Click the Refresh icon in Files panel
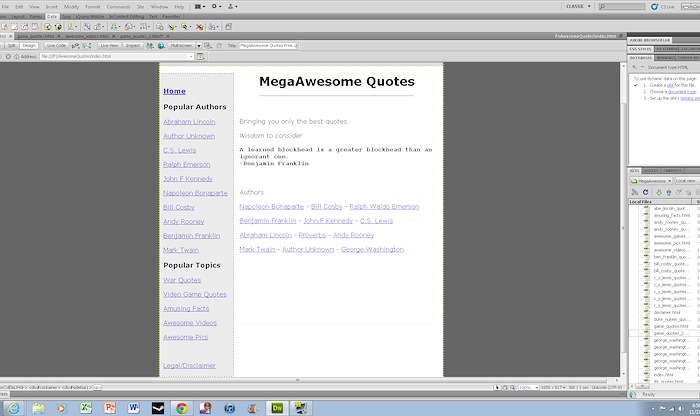Viewport: 700px width, 416px height. click(x=646, y=192)
